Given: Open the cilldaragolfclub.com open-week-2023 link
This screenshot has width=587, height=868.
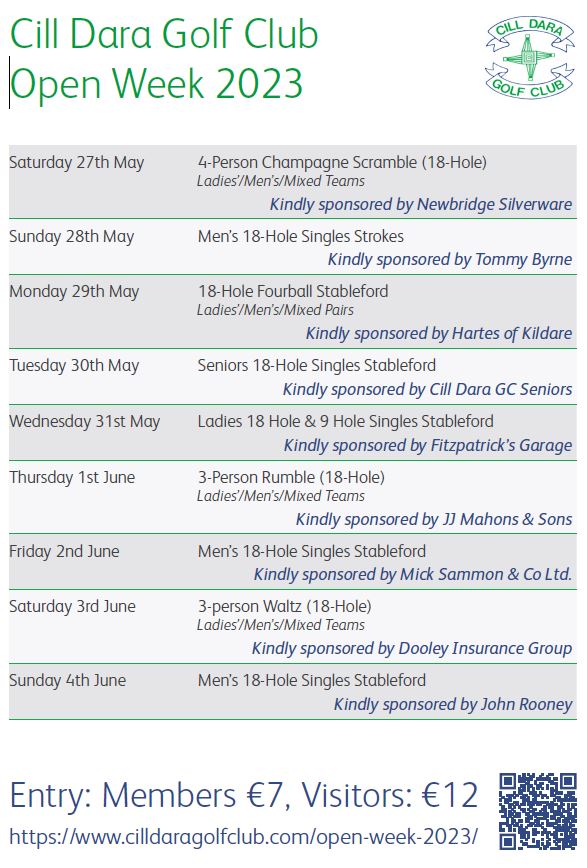Looking at the screenshot, I should (243, 836).
